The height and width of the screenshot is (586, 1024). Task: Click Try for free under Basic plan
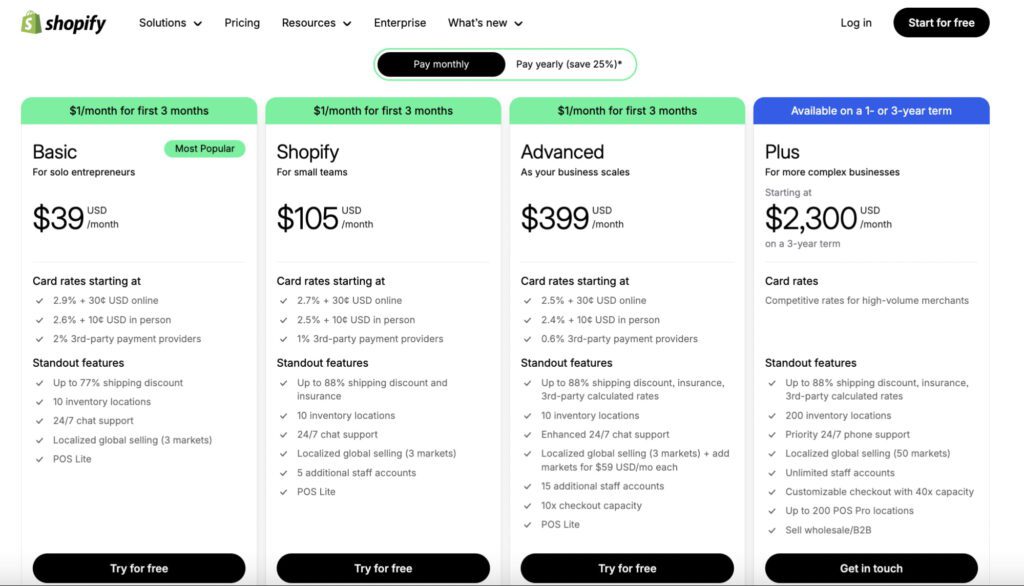[139, 568]
